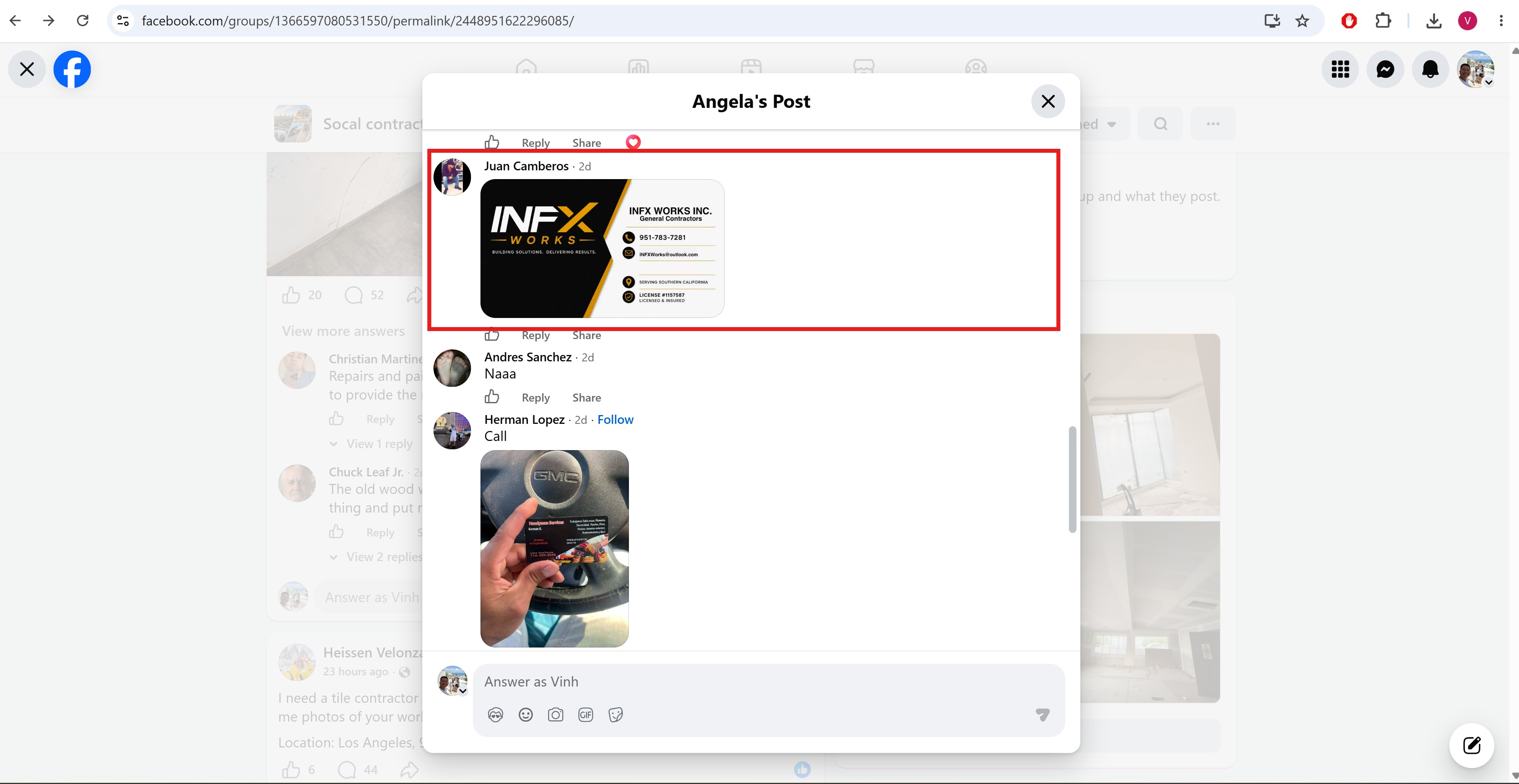Screen dimensions: 1519x784
Task: Focus the "Answer as Vinh" field in the dialog
Action: click(x=768, y=682)
